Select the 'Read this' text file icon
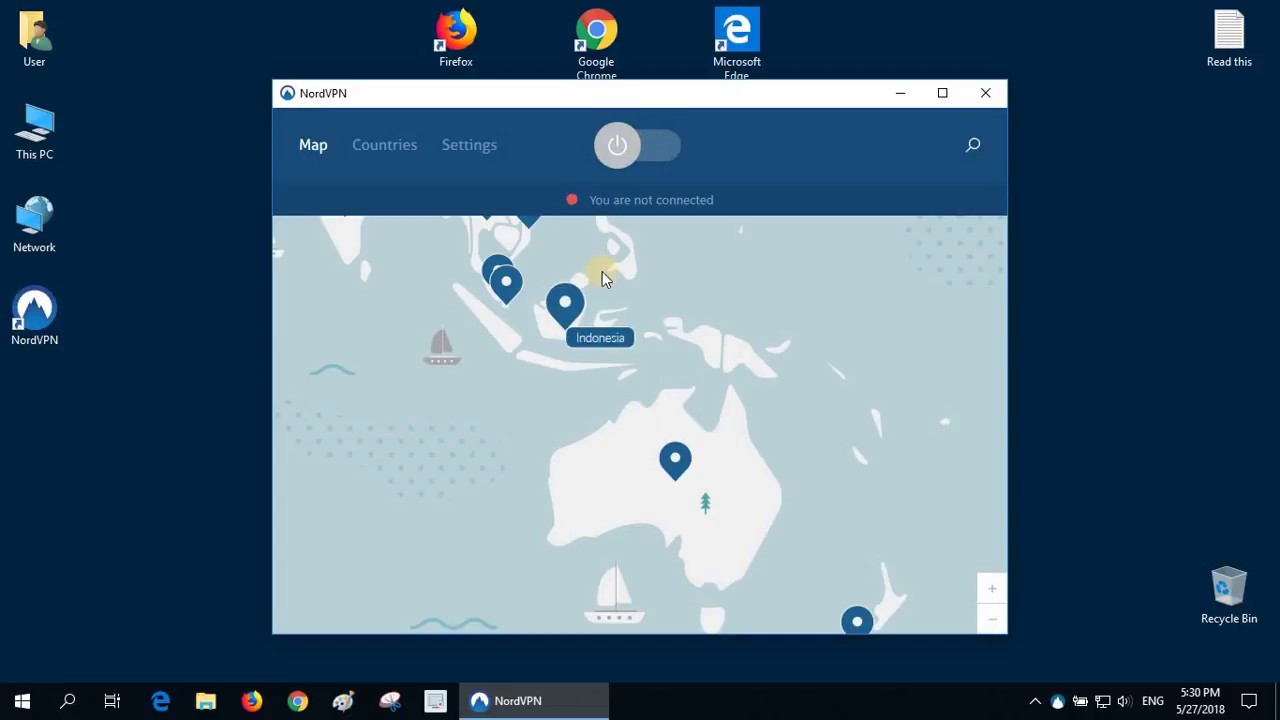Viewport: 1280px width, 720px height. (x=1229, y=40)
